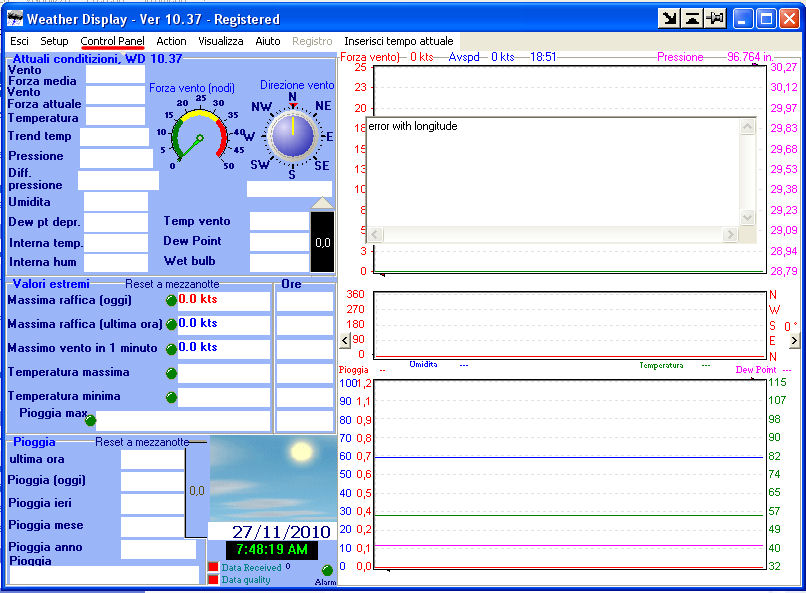The height and width of the screenshot is (593, 806).
Task: Open the Control Panel menu
Action: [112, 41]
